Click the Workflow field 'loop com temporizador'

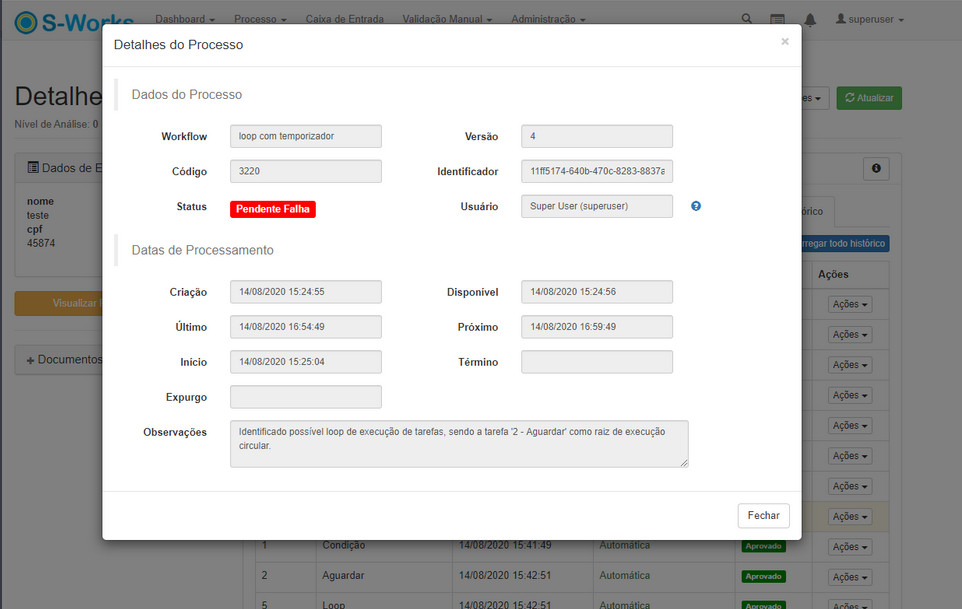[x=306, y=136]
